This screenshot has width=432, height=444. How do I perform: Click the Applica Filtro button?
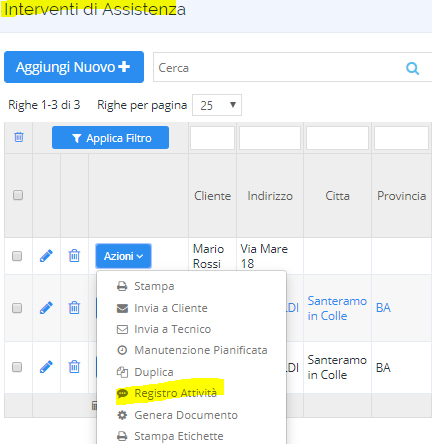coord(110,138)
